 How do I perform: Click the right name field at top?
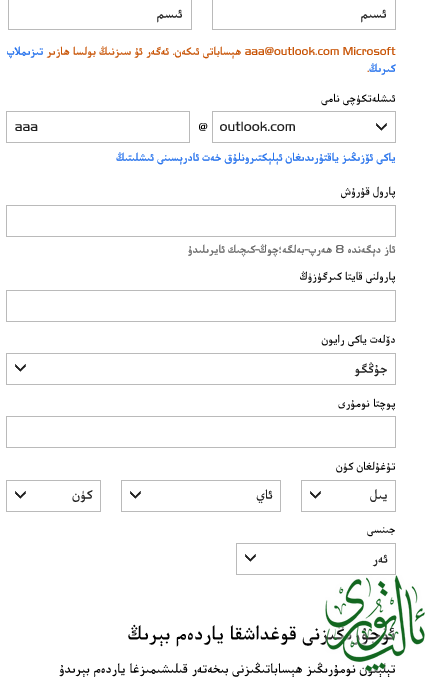pos(304,15)
